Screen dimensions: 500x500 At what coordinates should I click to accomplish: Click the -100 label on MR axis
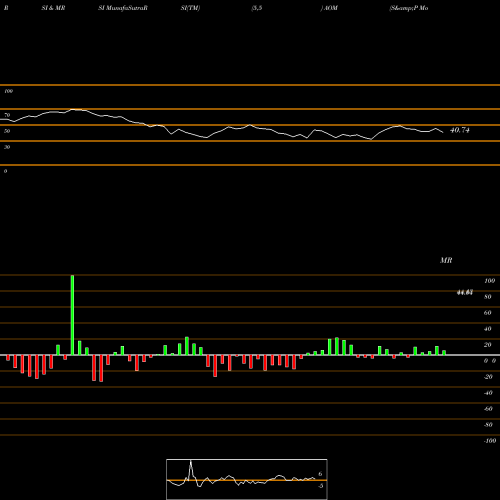[x=490, y=441]
